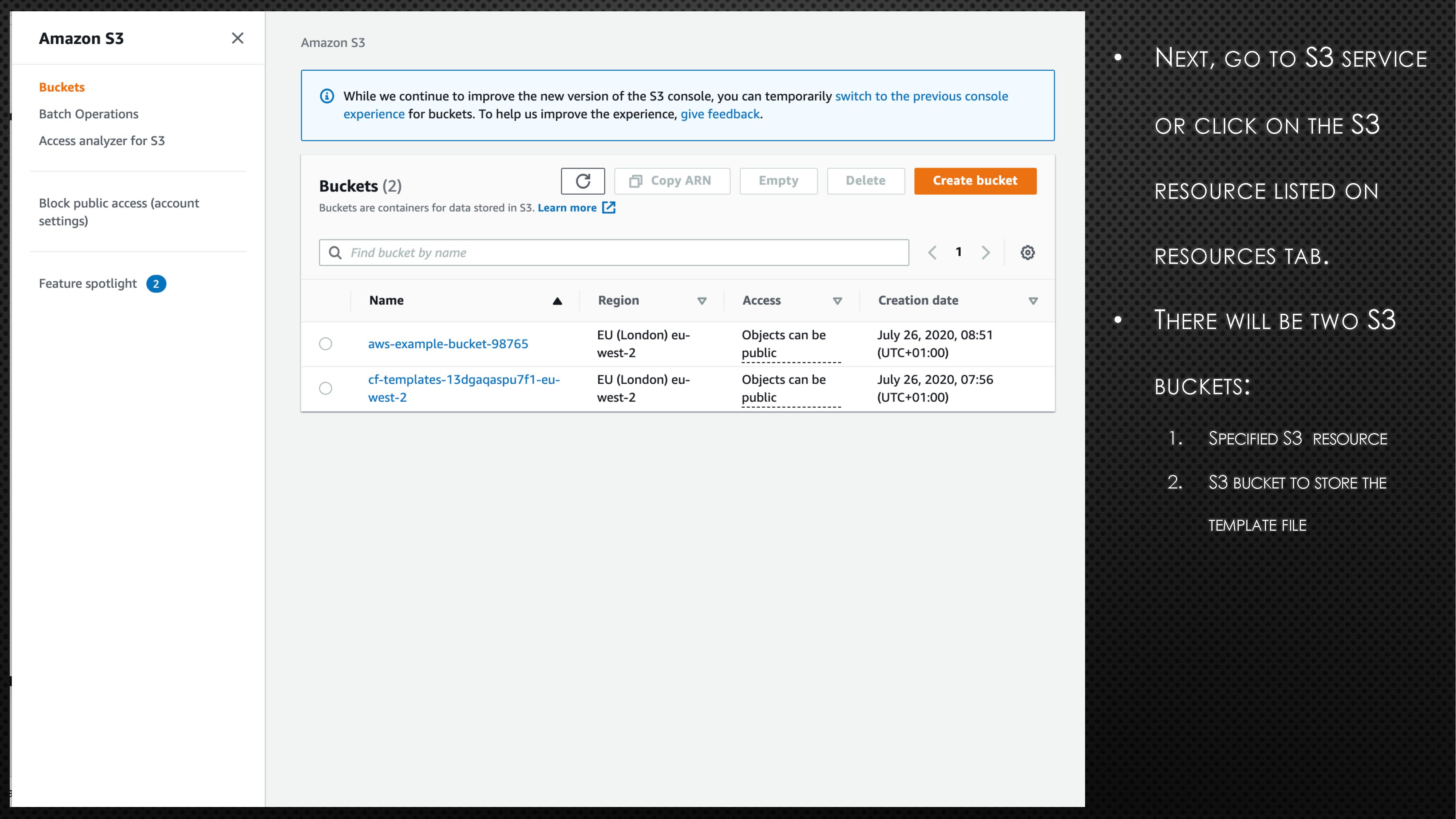This screenshot has width=1456, height=819.
Task: Open Access analyzer for S3
Action: coord(102,141)
